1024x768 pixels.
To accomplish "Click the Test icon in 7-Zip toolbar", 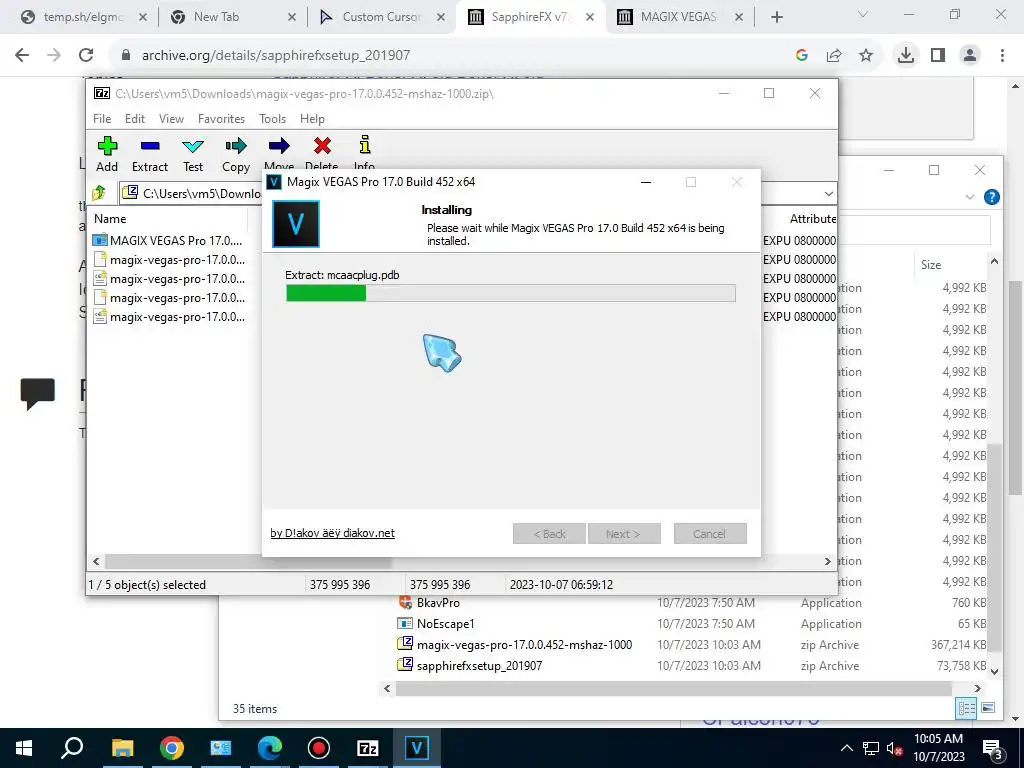I will point(193,146).
